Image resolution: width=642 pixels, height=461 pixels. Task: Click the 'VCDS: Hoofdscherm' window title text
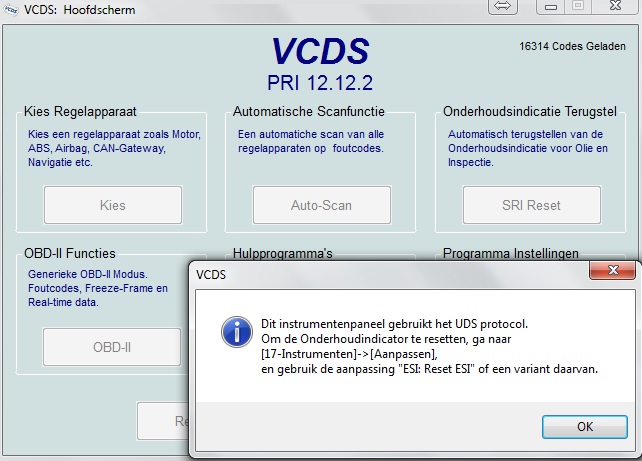pyautogui.click(x=79, y=10)
